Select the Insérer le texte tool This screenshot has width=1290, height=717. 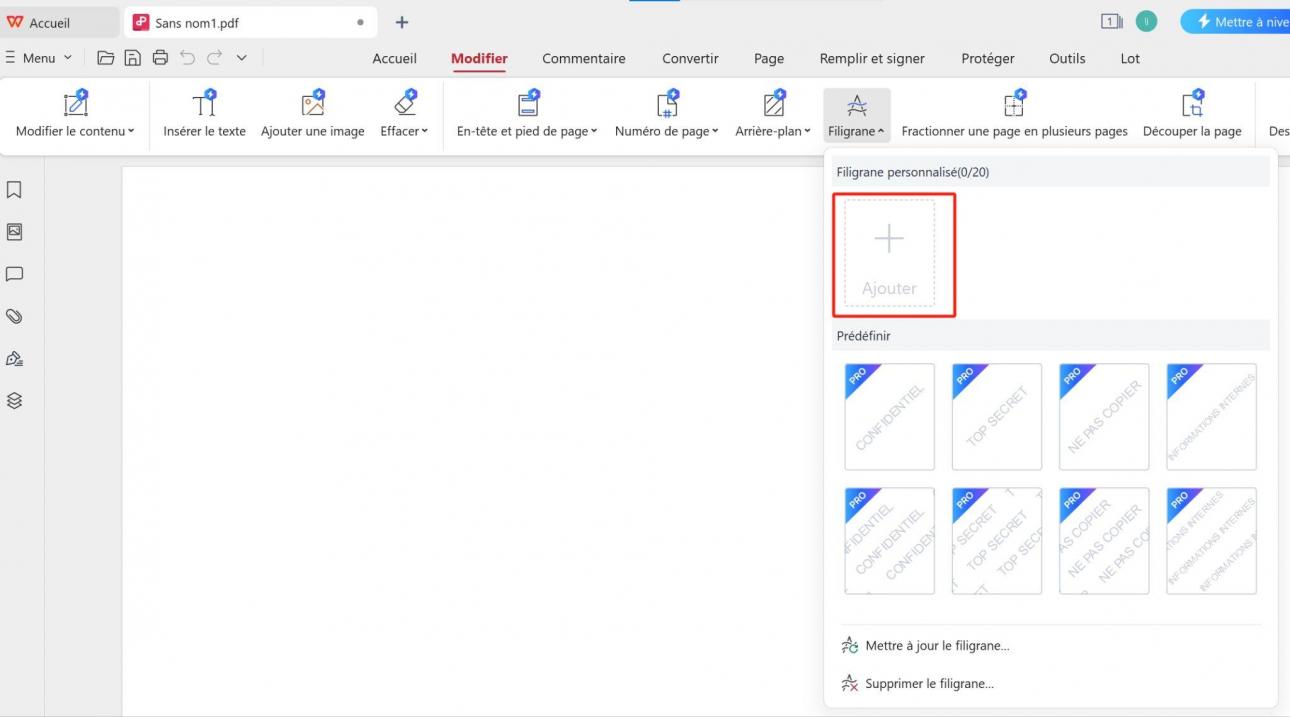point(204,114)
